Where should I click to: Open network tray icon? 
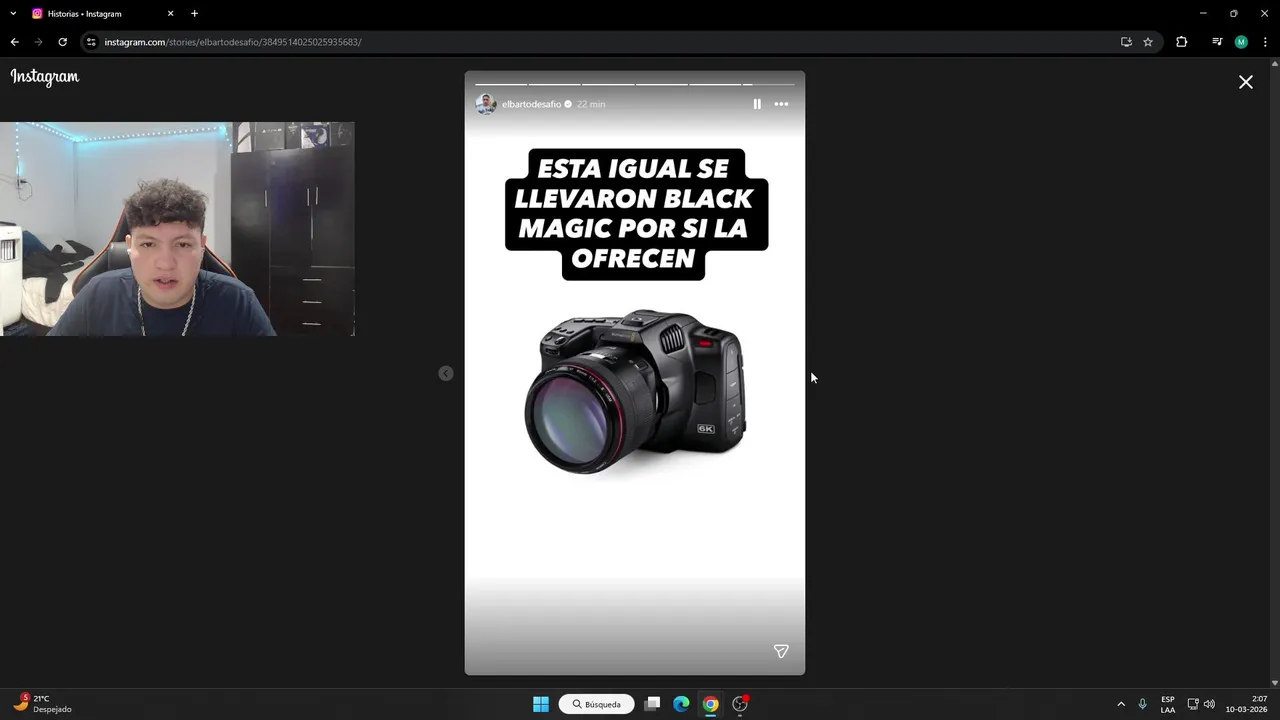coord(1193,704)
